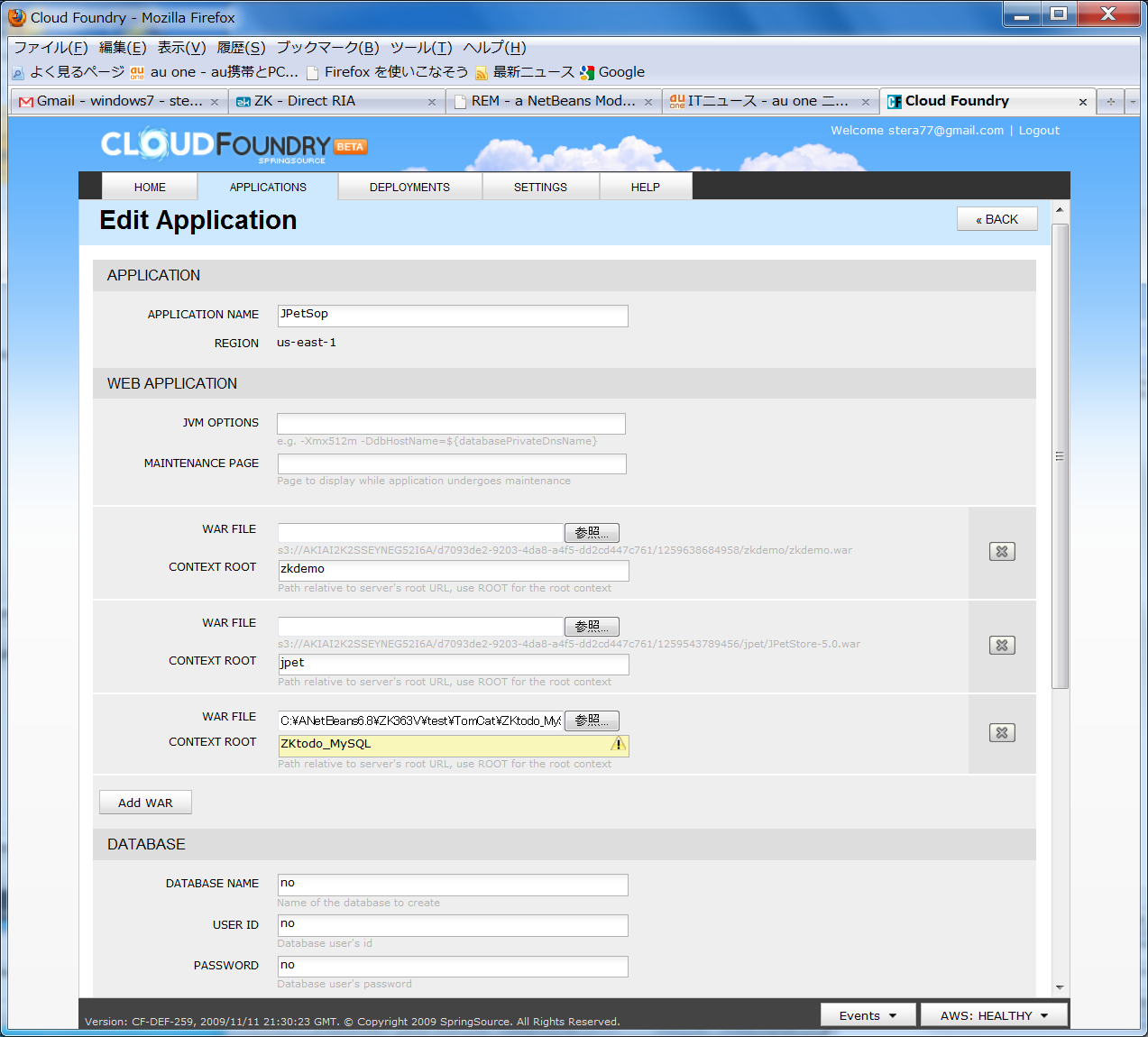The image size is (1148, 1037).
Task: Click the us-east-1 region text
Action: click(307, 343)
